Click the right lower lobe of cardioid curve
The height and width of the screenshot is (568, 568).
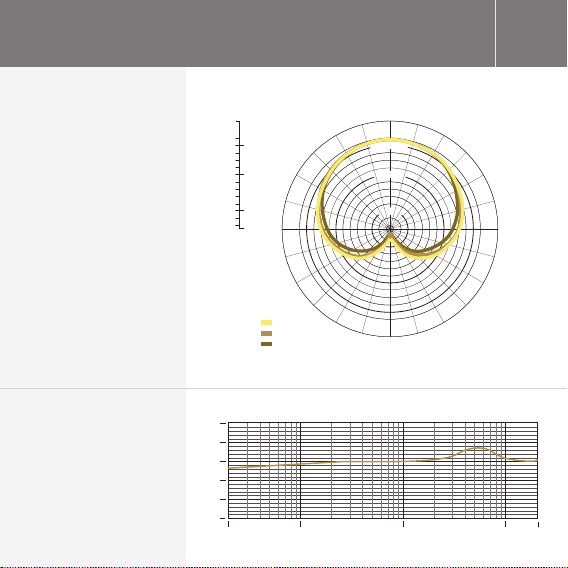pyautogui.click(x=423, y=255)
